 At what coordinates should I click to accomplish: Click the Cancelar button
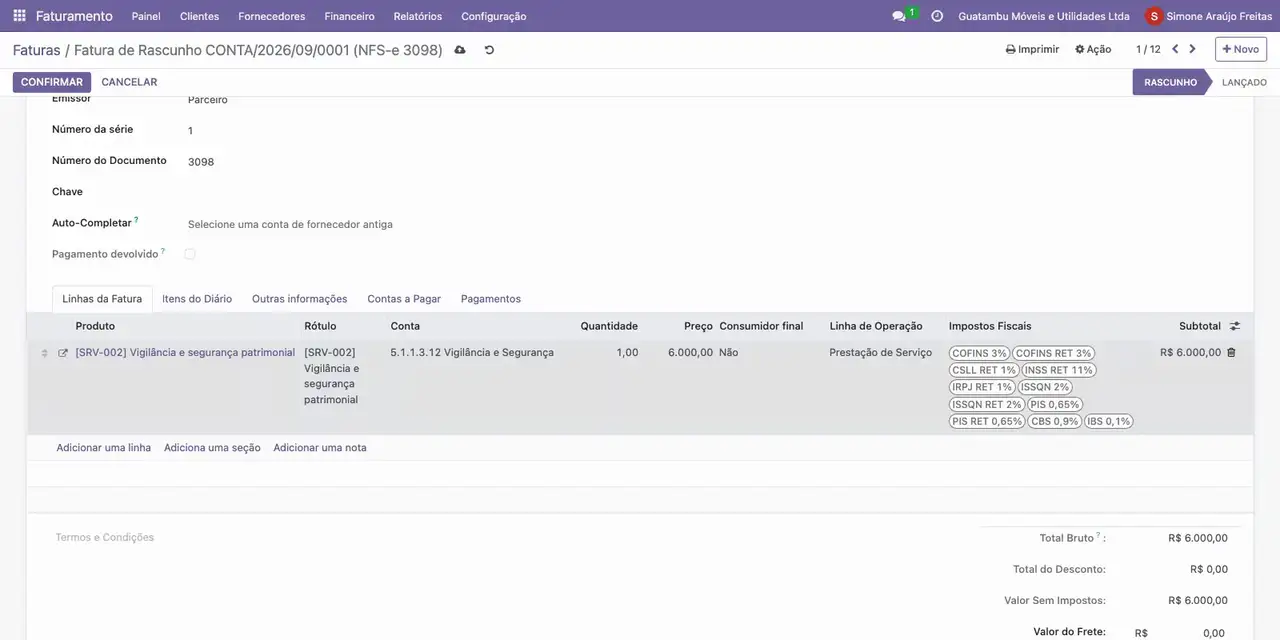pyautogui.click(x=129, y=82)
